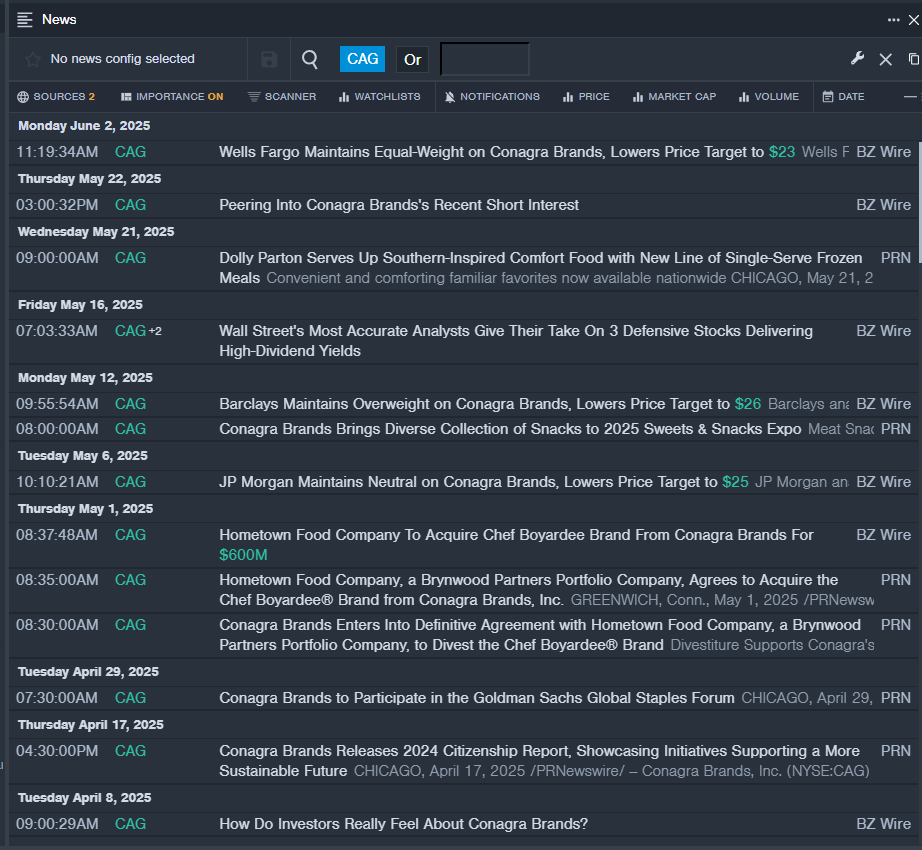Screen dimensions: 922x850
Task: Open the three-dot more options menu
Action: point(893,20)
